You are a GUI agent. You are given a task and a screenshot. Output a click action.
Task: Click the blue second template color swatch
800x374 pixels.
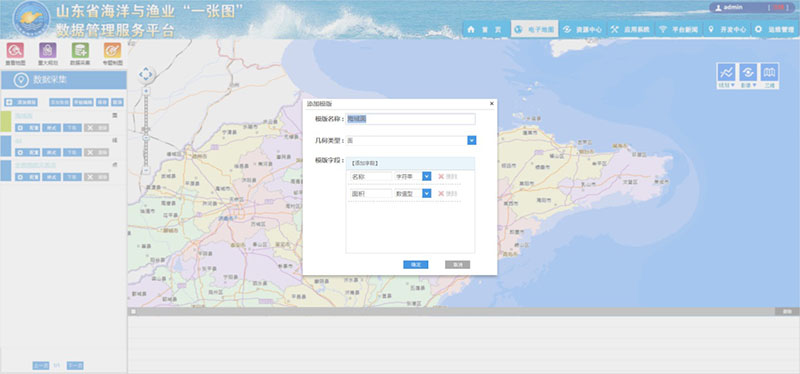coord(6,146)
